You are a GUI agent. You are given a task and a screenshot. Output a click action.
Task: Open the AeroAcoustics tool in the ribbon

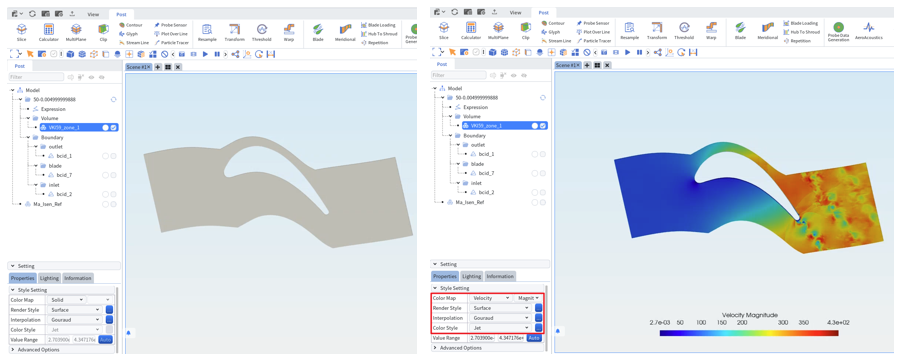pyautogui.click(x=869, y=31)
